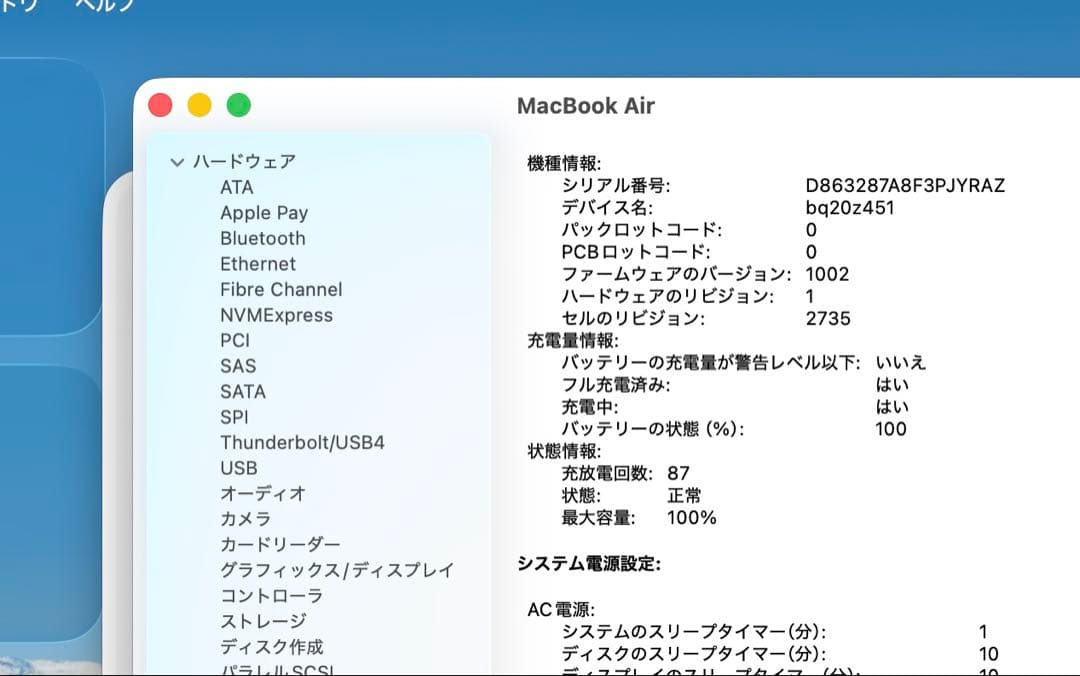
Task: Select SATA in the hardware list
Action: [241, 391]
